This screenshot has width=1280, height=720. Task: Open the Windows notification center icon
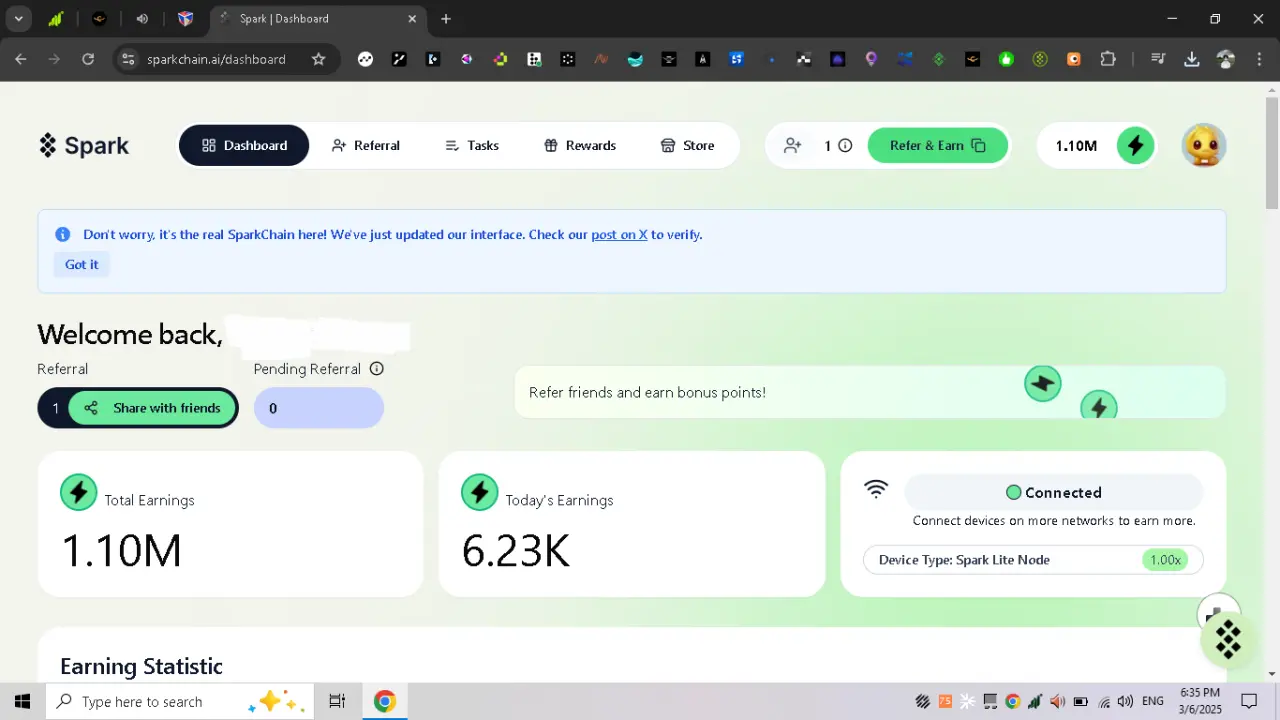1249,701
